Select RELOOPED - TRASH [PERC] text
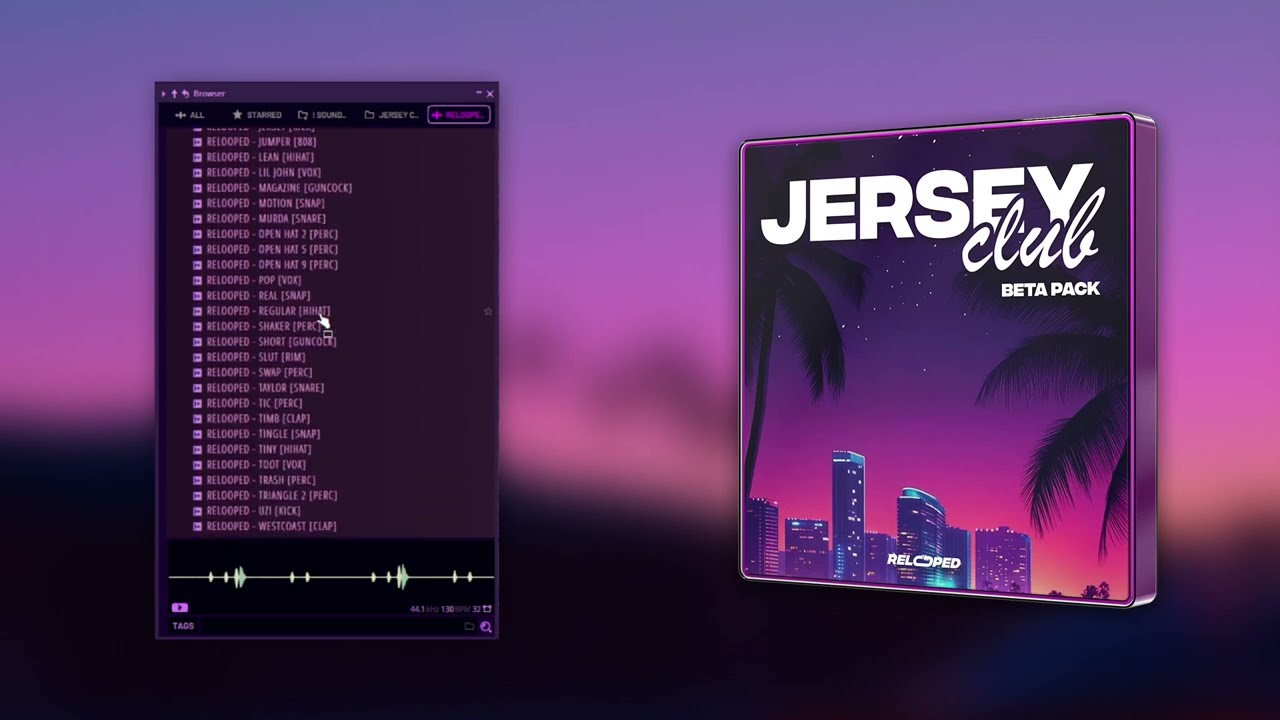This screenshot has width=1280, height=720. (x=261, y=480)
